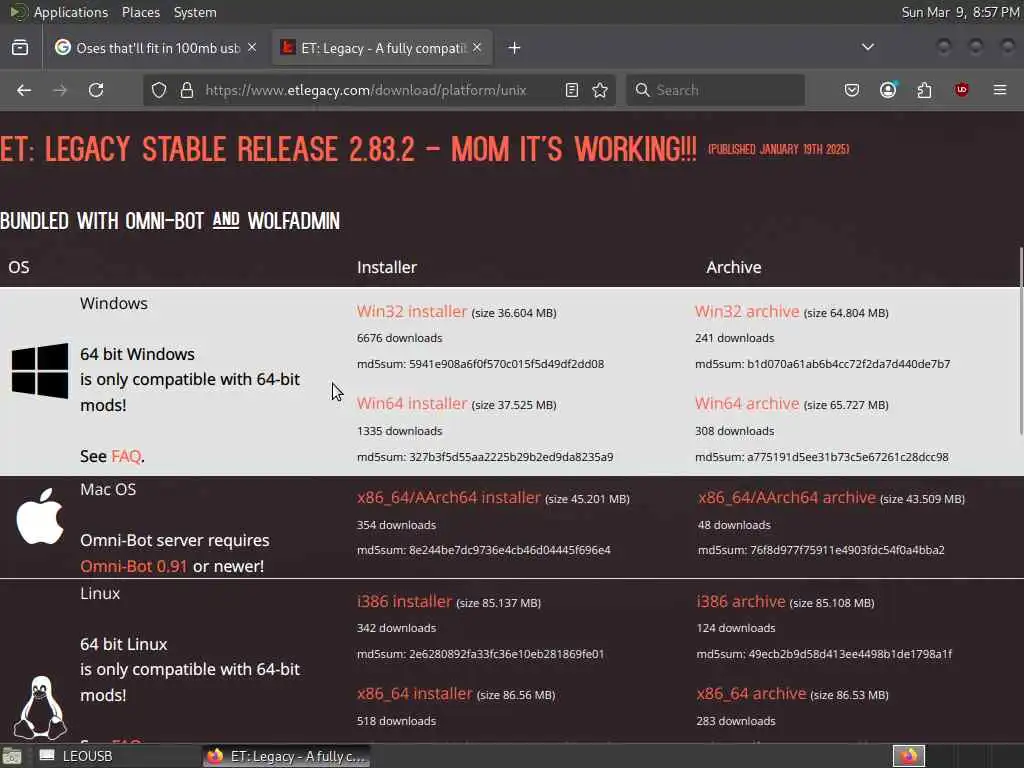Download Win64 archive

pos(747,404)
